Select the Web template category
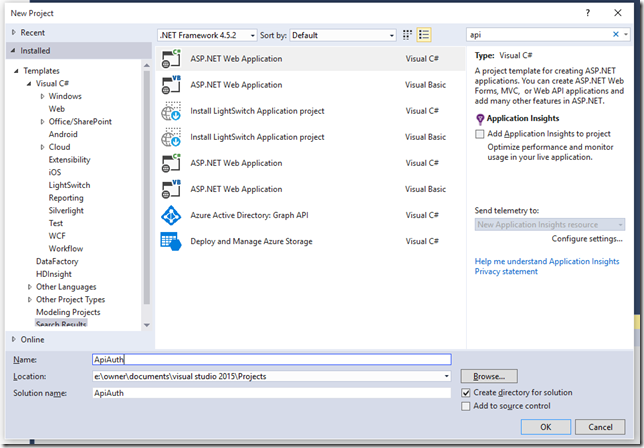 [57, 109]
